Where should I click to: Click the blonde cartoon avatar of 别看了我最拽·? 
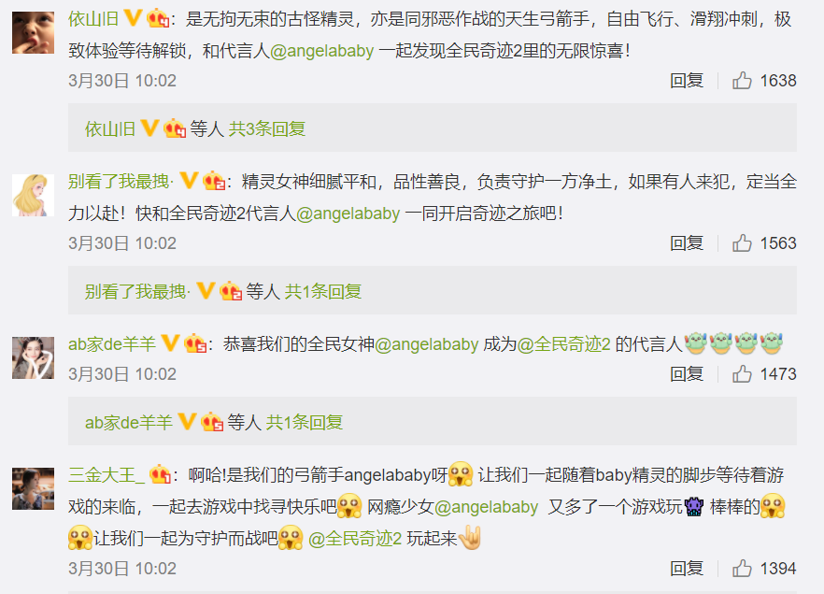pos(33,195)
